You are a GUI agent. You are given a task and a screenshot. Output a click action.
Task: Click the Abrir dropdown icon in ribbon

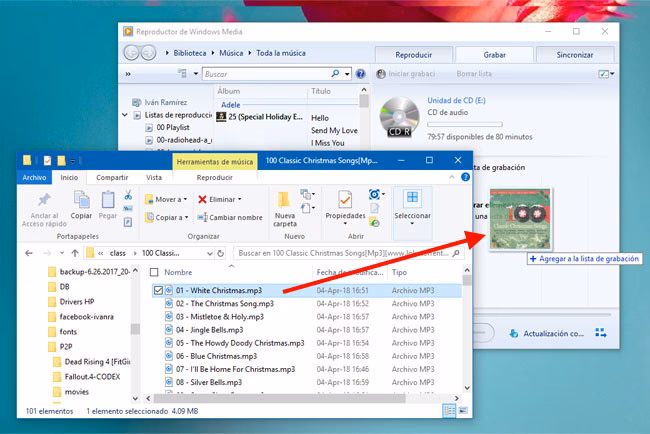pos(375,194)
